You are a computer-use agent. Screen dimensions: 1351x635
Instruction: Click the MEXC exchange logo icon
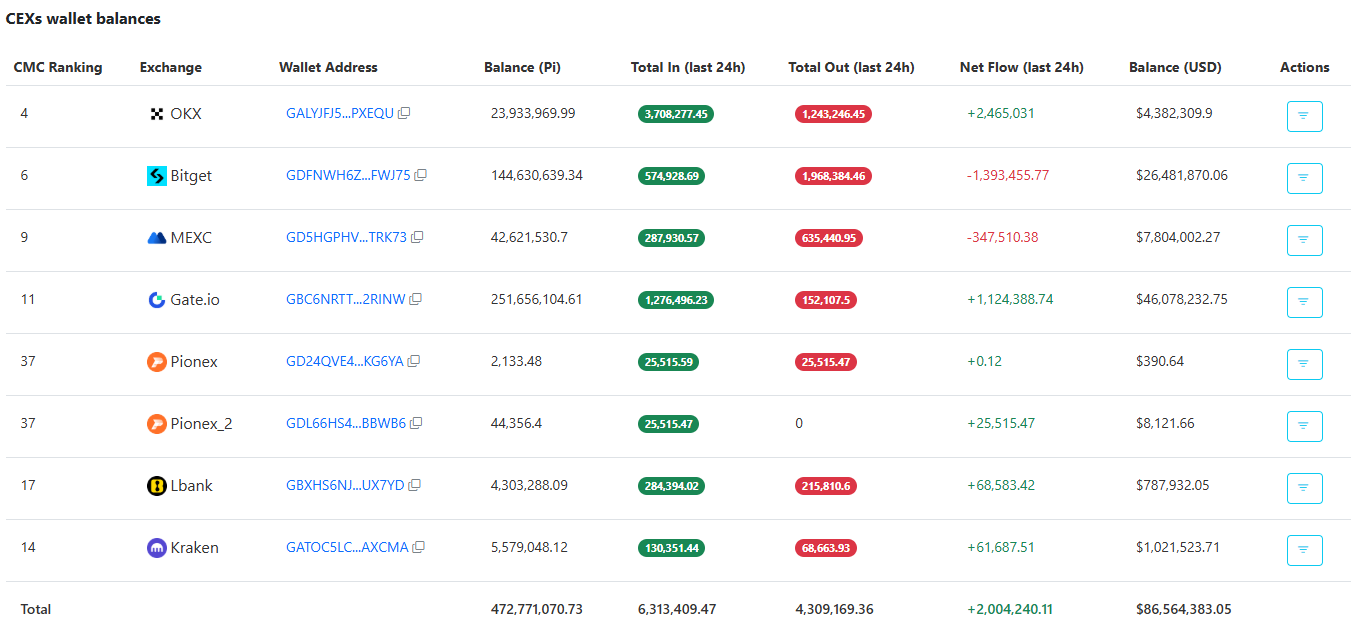tap(155, 237)
